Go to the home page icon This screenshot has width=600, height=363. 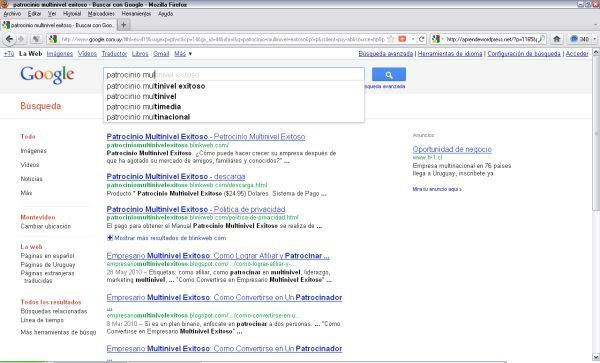(x=557, y=39)
